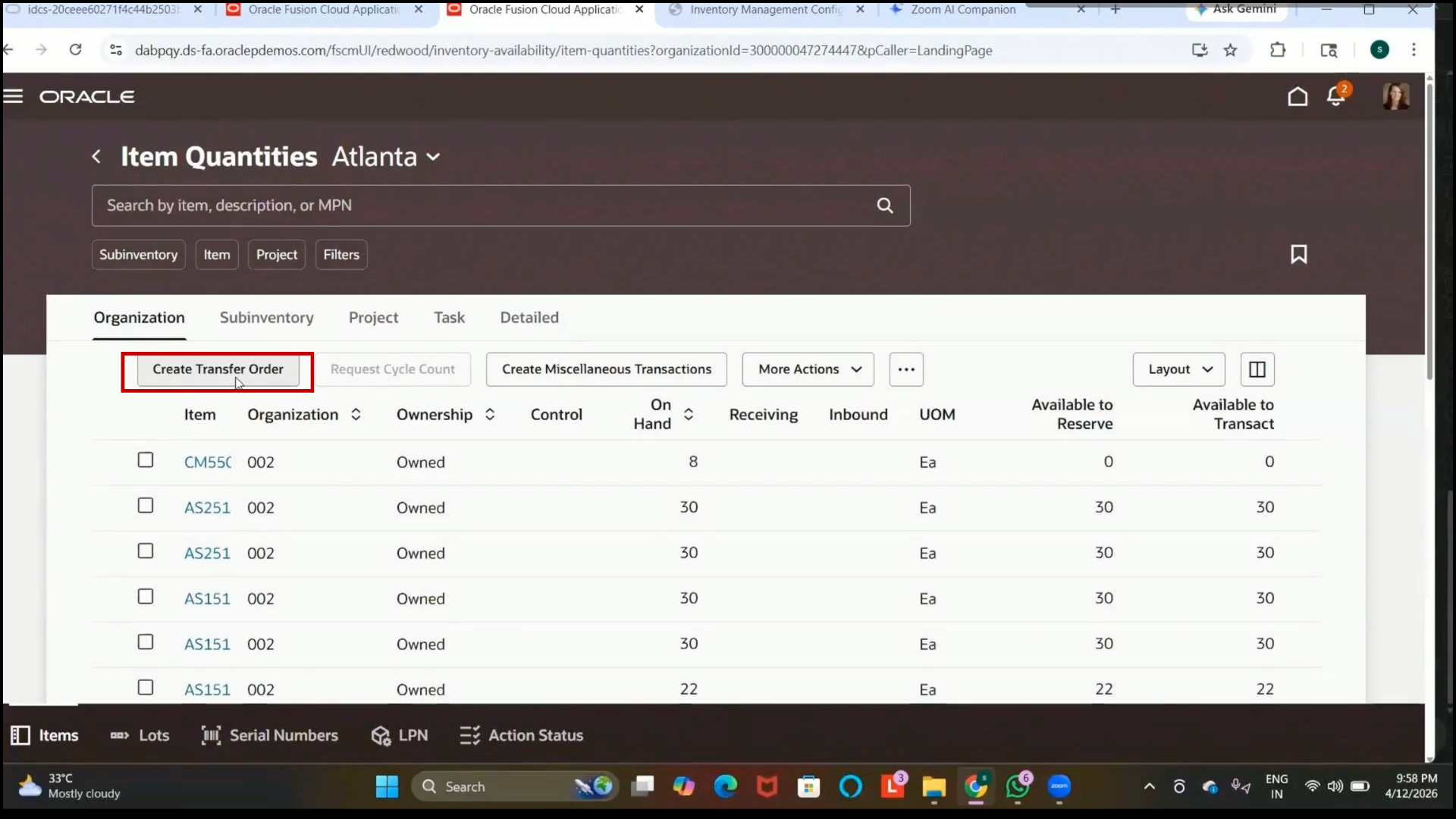Image resolution: width=1456 pixels, height=819 pixels.
Task: Open Serial Numbers from bottom bar
Action: (269, 736)
